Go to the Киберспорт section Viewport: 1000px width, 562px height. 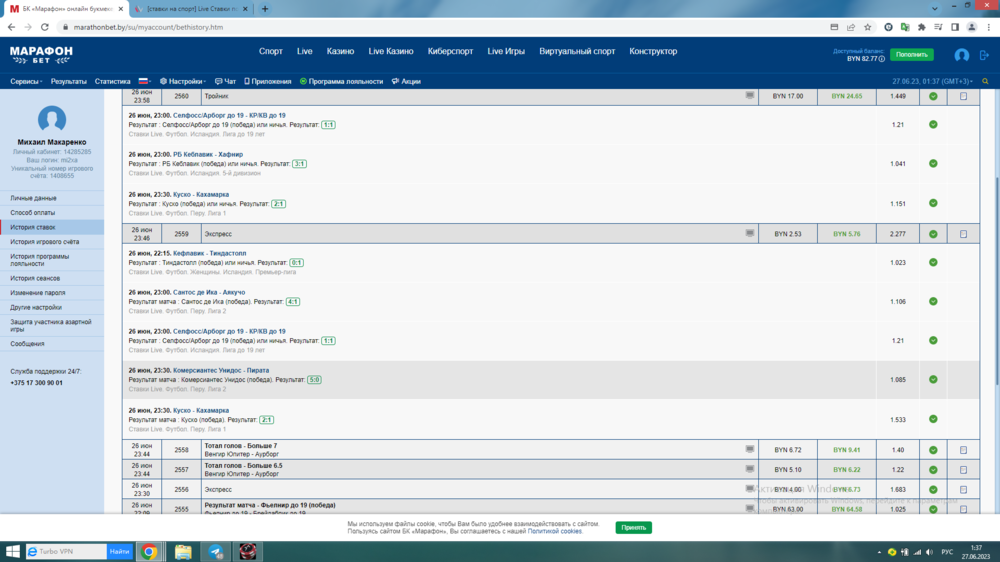[450, 51]
